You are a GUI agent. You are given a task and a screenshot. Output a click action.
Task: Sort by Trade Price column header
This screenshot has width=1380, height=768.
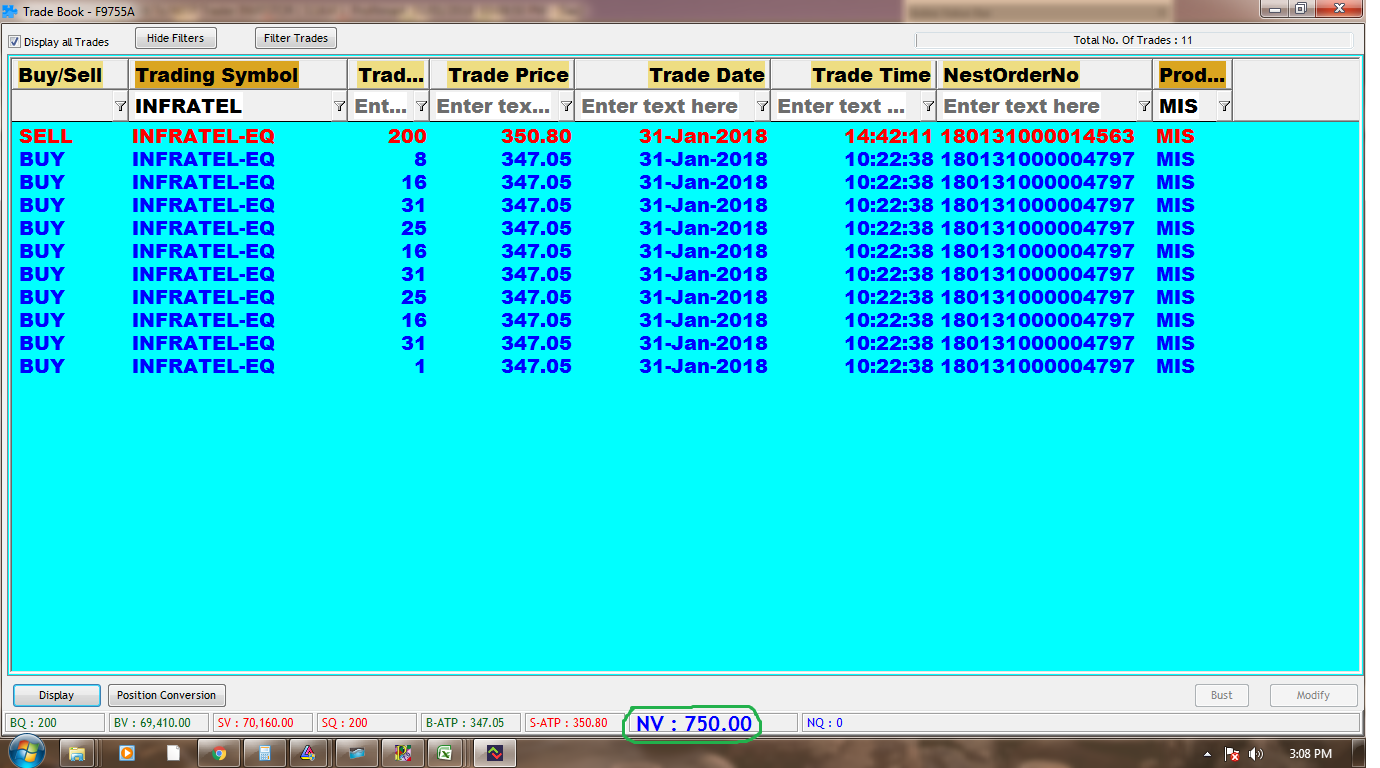pos(508,75)
